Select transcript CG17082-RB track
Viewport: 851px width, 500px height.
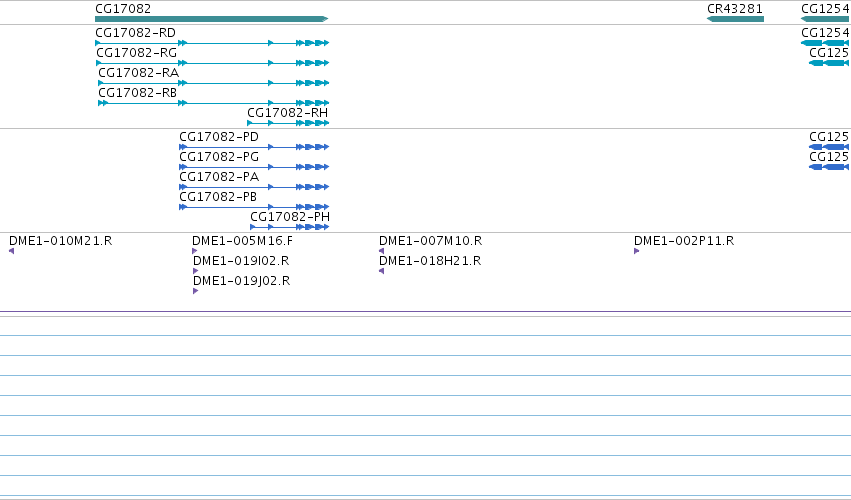213,103
